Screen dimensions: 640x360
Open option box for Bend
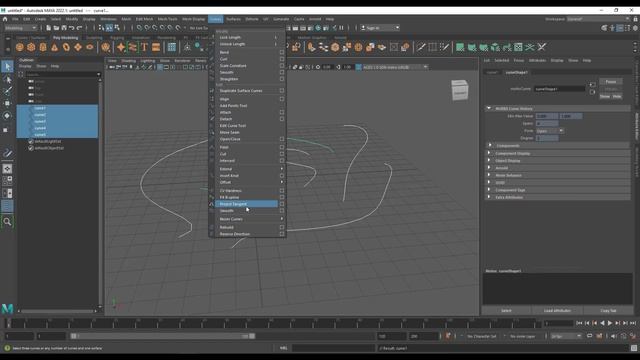click(x=282, y=52)
